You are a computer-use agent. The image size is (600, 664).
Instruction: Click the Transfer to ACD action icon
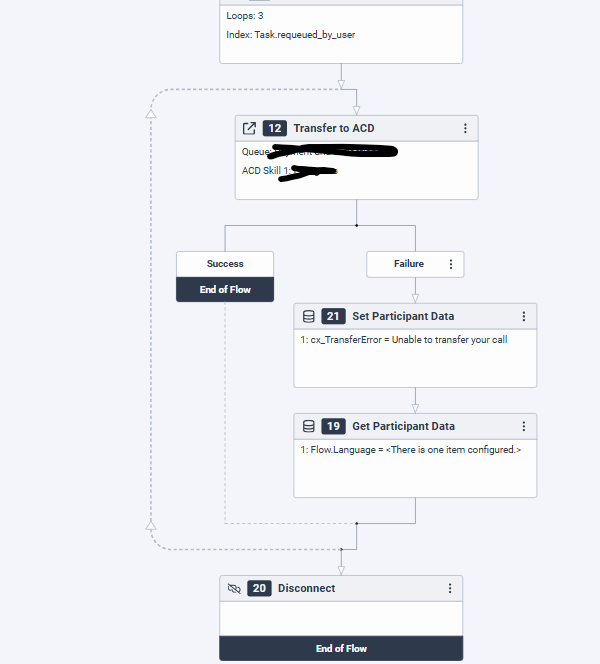tap(250, 128)
